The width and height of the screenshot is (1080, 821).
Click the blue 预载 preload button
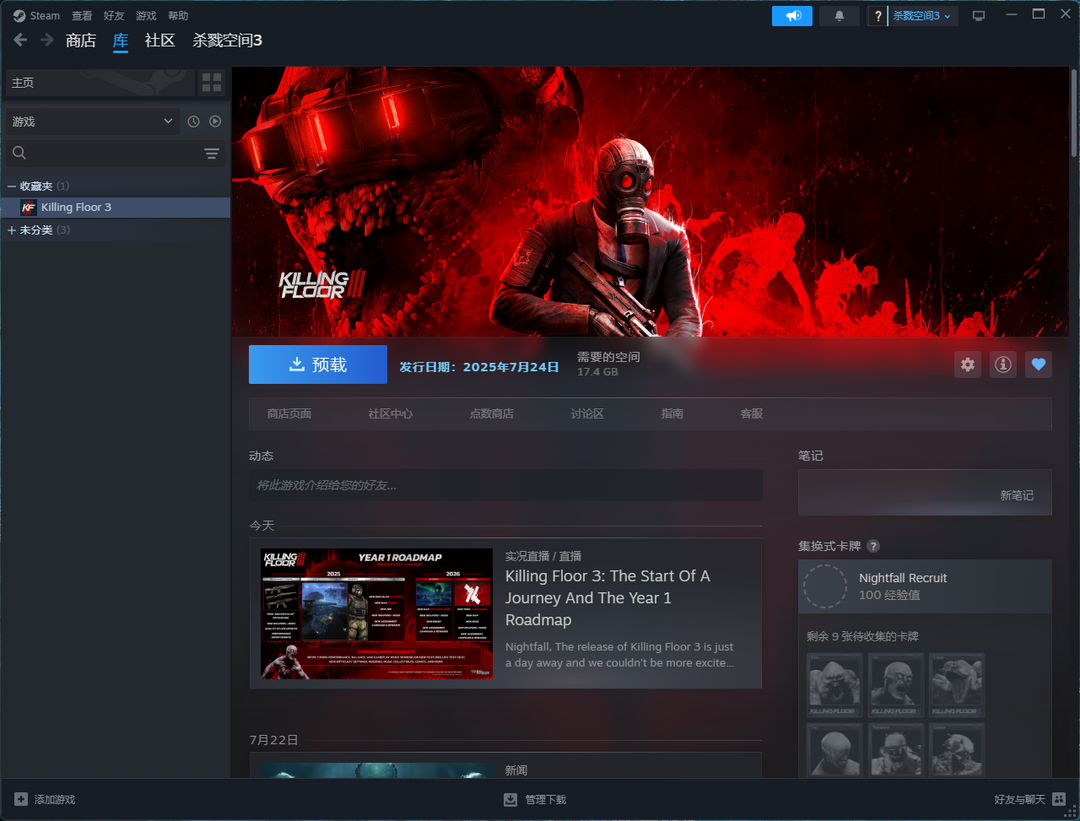pyautogui.click(x=318, y=364)
